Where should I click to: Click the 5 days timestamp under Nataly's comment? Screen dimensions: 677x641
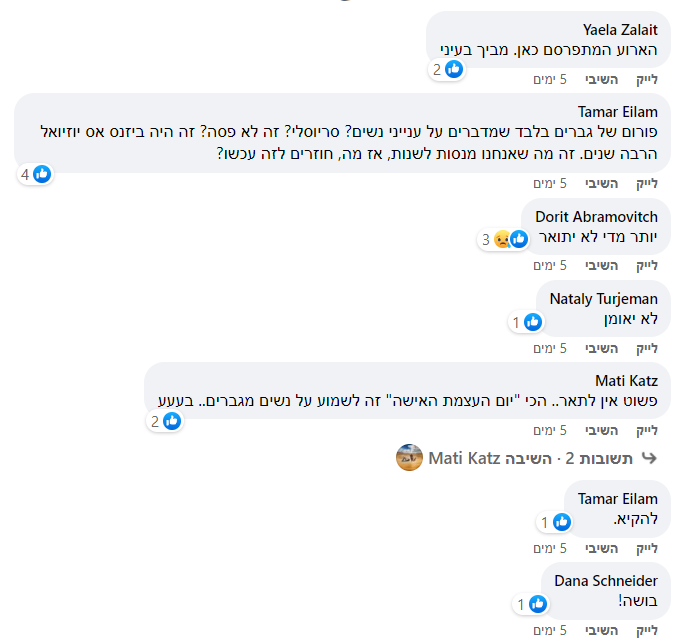click(550, 348)
